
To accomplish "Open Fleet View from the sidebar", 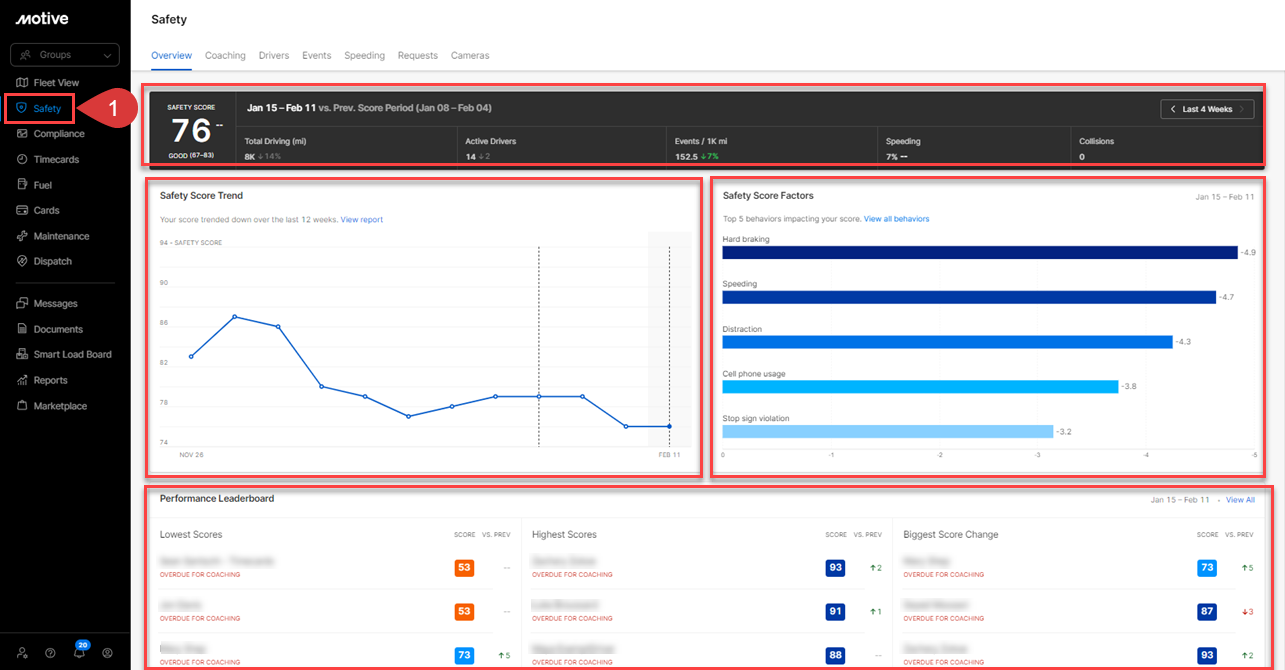I will point(55,83).
